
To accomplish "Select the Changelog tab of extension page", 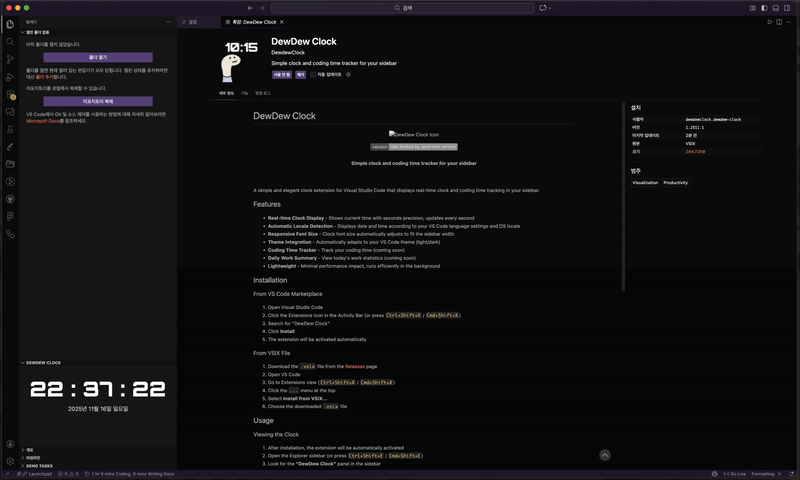I will (263, 93).
